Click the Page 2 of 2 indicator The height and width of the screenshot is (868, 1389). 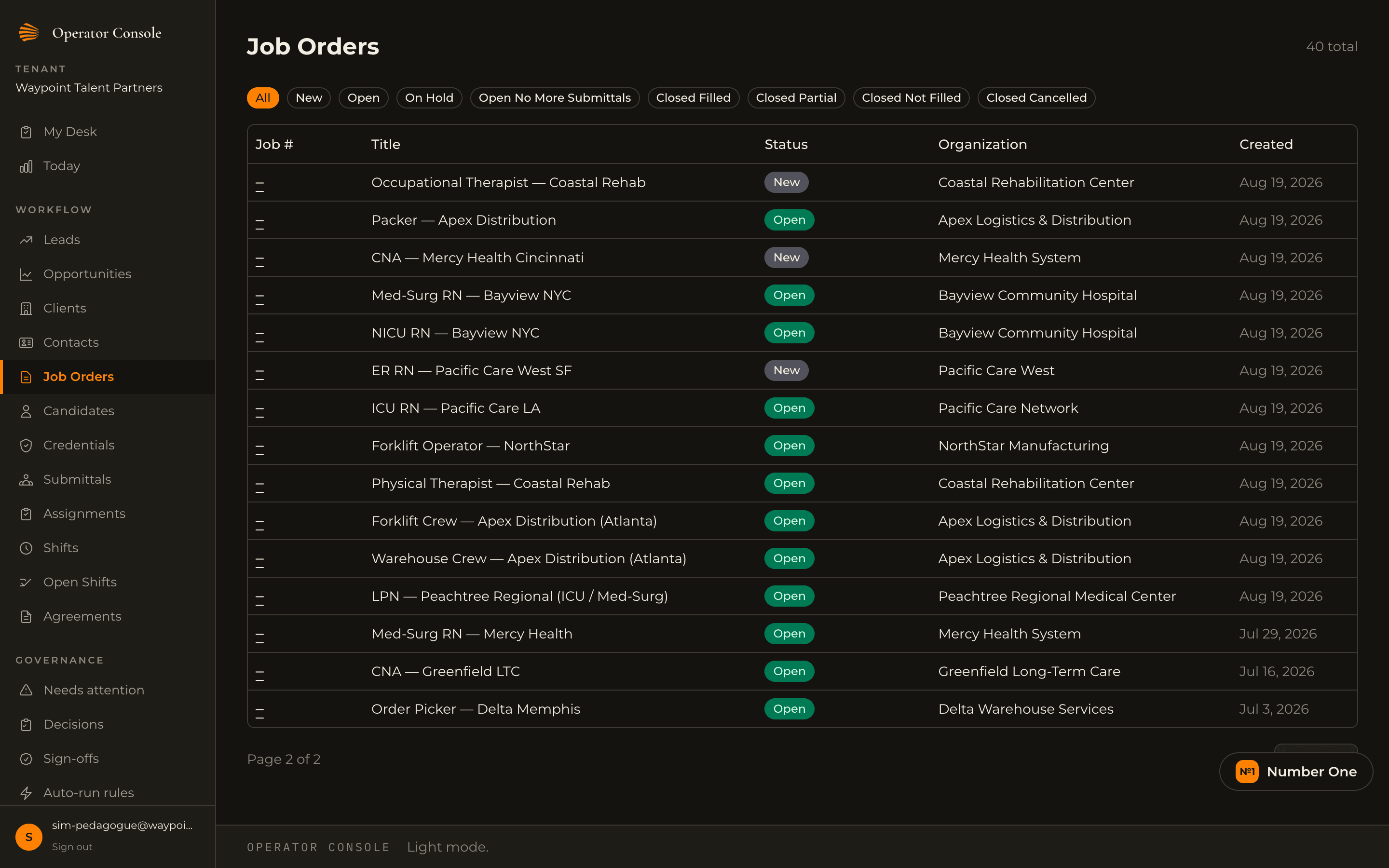coord(284,759)
